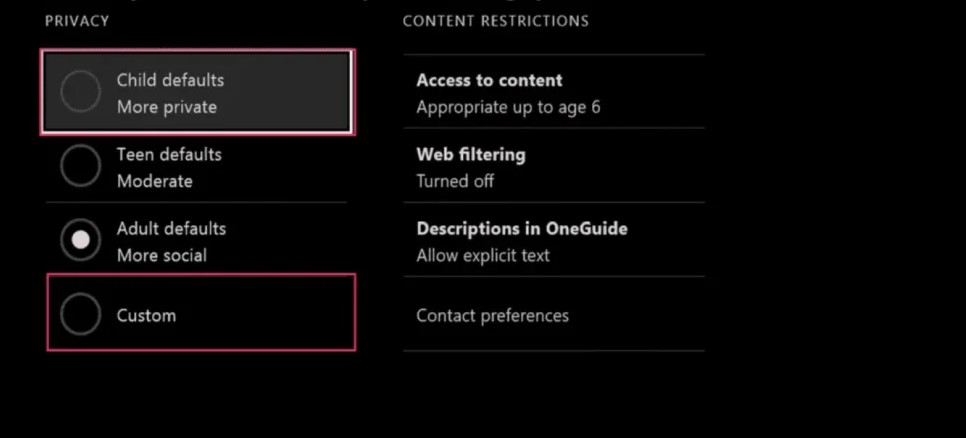This screenshot has width=966, height=438.
Task: Open Contact preferences
Action: 492,315
